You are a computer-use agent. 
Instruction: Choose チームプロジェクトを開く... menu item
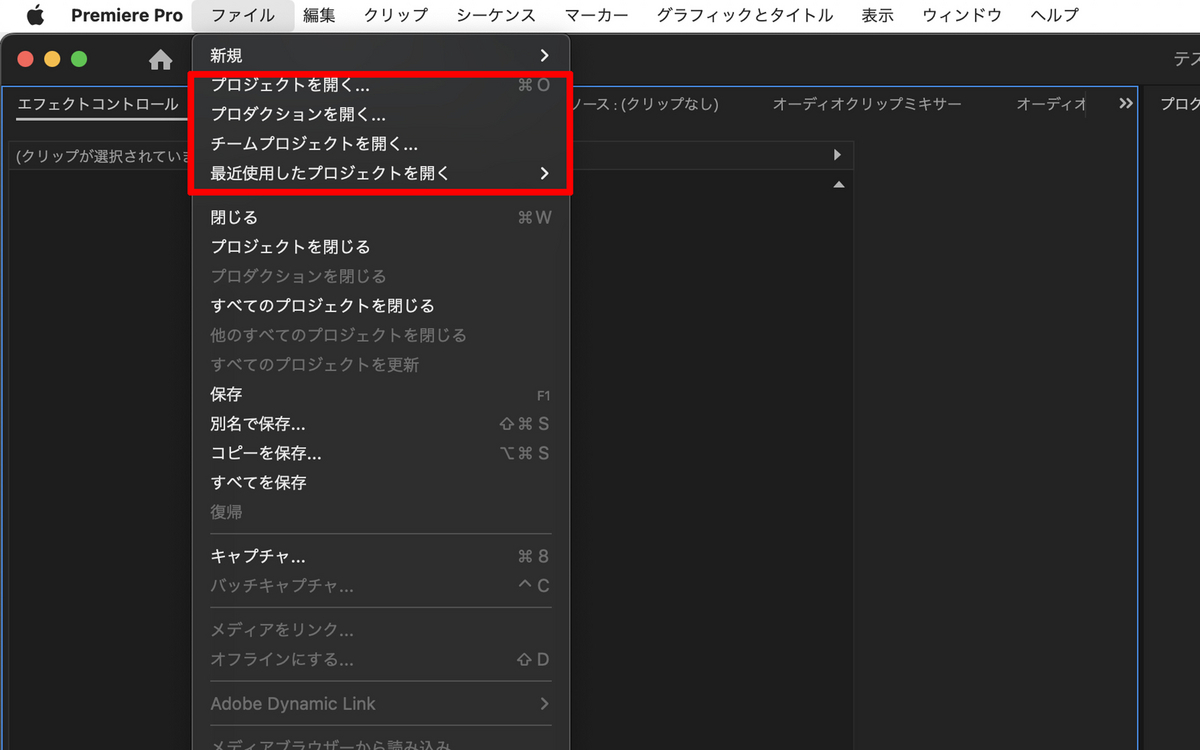(380, 144)
